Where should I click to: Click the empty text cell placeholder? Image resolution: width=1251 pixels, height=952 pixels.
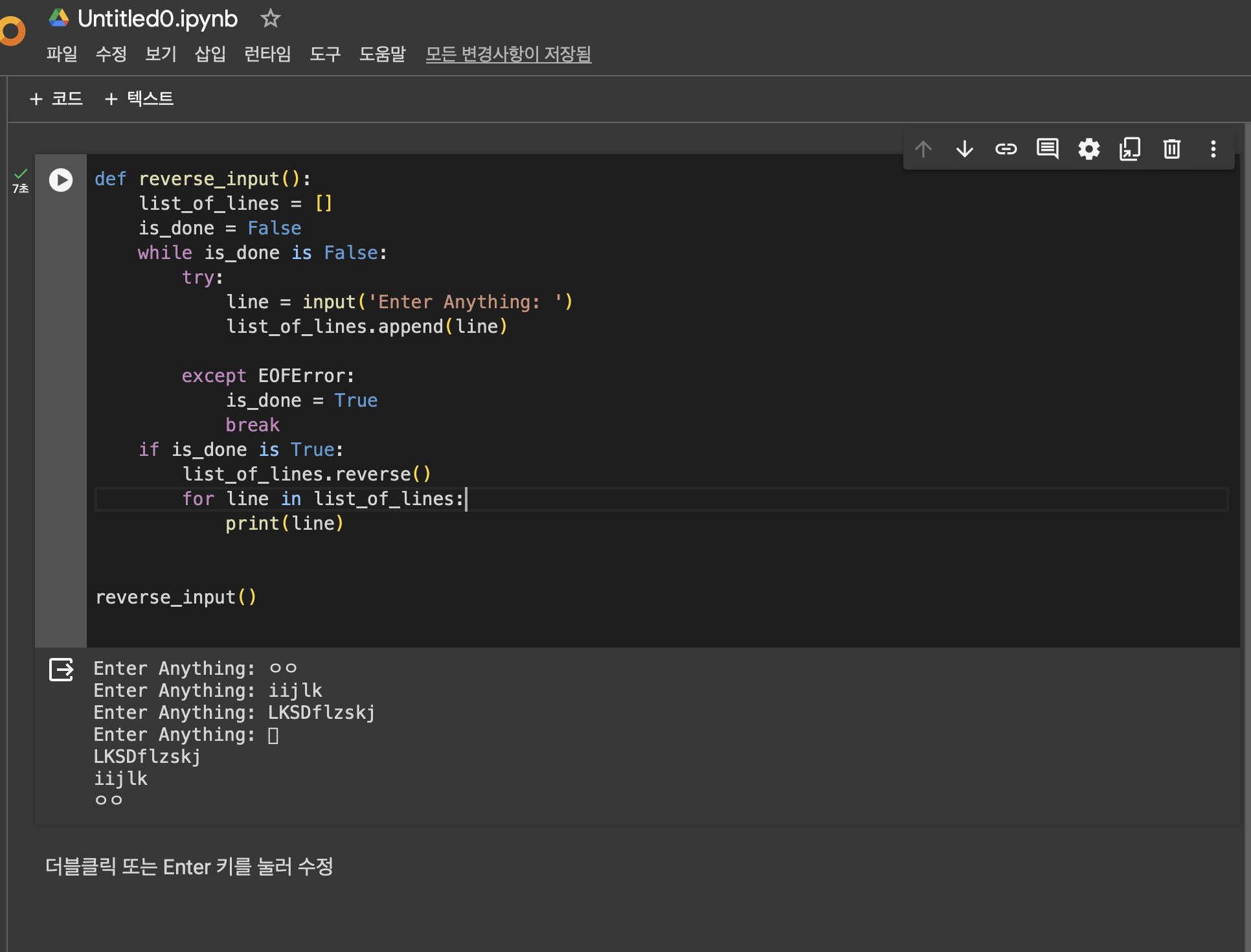tap(189, 867)
